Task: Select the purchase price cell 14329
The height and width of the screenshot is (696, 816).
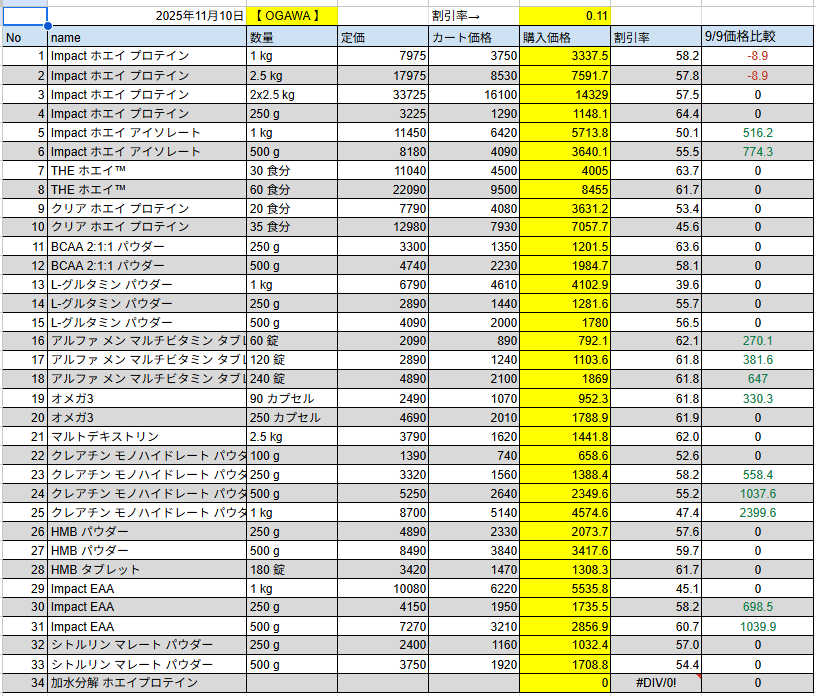Action: (x=565, y=94)
